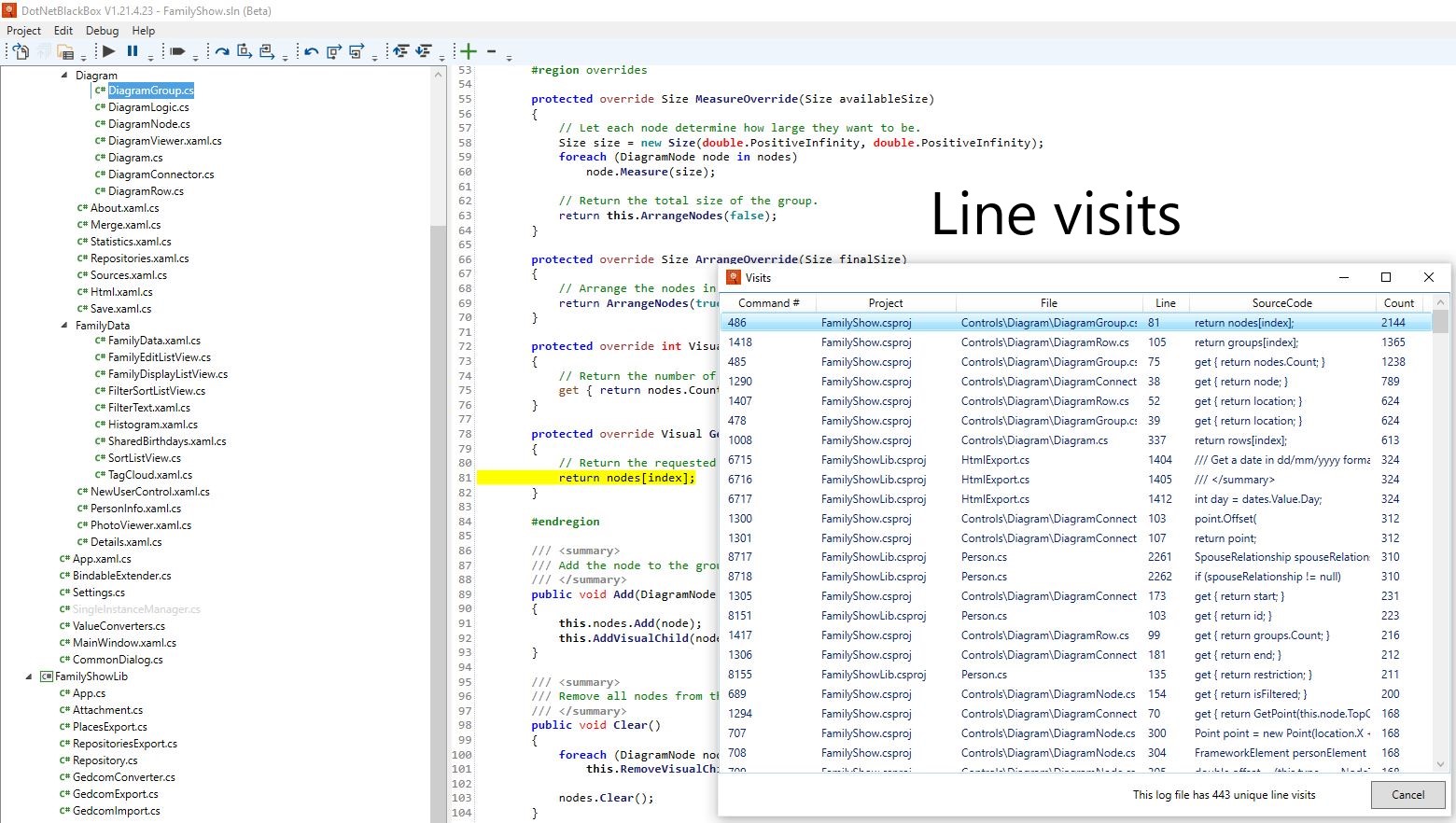Viewport: 1456px width, 823px height.
Task: Click the project tree vertical scrollbar thumb
Action: [x=439, y=523]
